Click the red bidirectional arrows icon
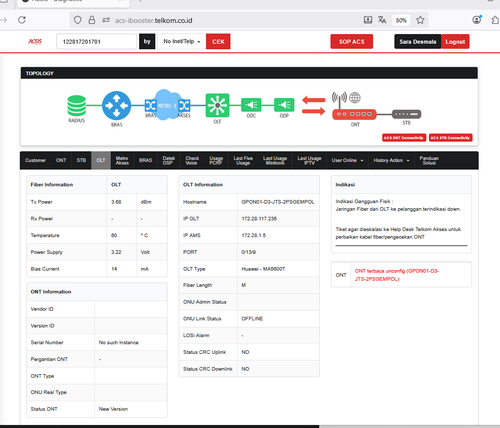This screenshot has height=428, width=500. coord(314,106)
